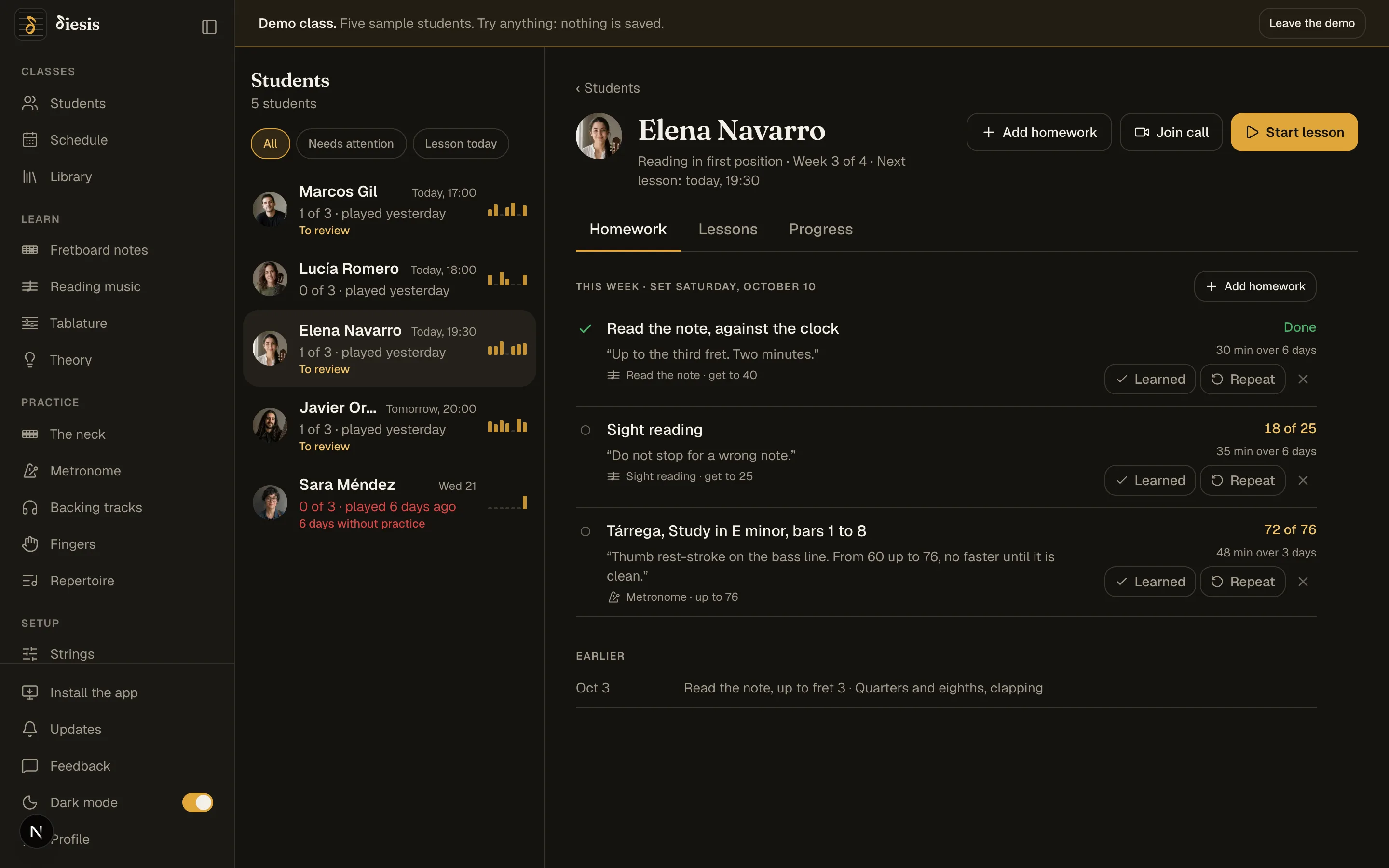Open Reading music section
The image size is (1389, 868).
[x=117, y=286]
